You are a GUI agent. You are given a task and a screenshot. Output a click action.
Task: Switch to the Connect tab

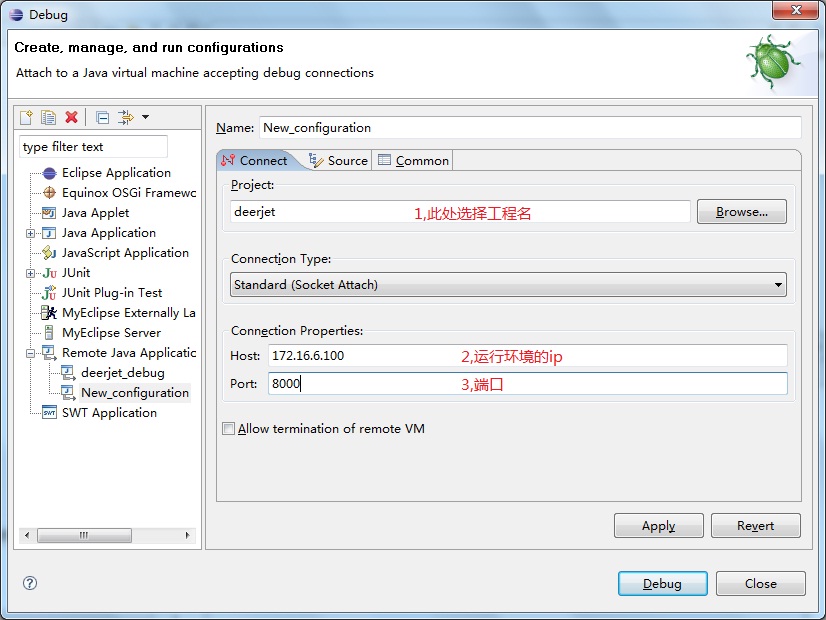pyautogui.click(x=255, y=161)
